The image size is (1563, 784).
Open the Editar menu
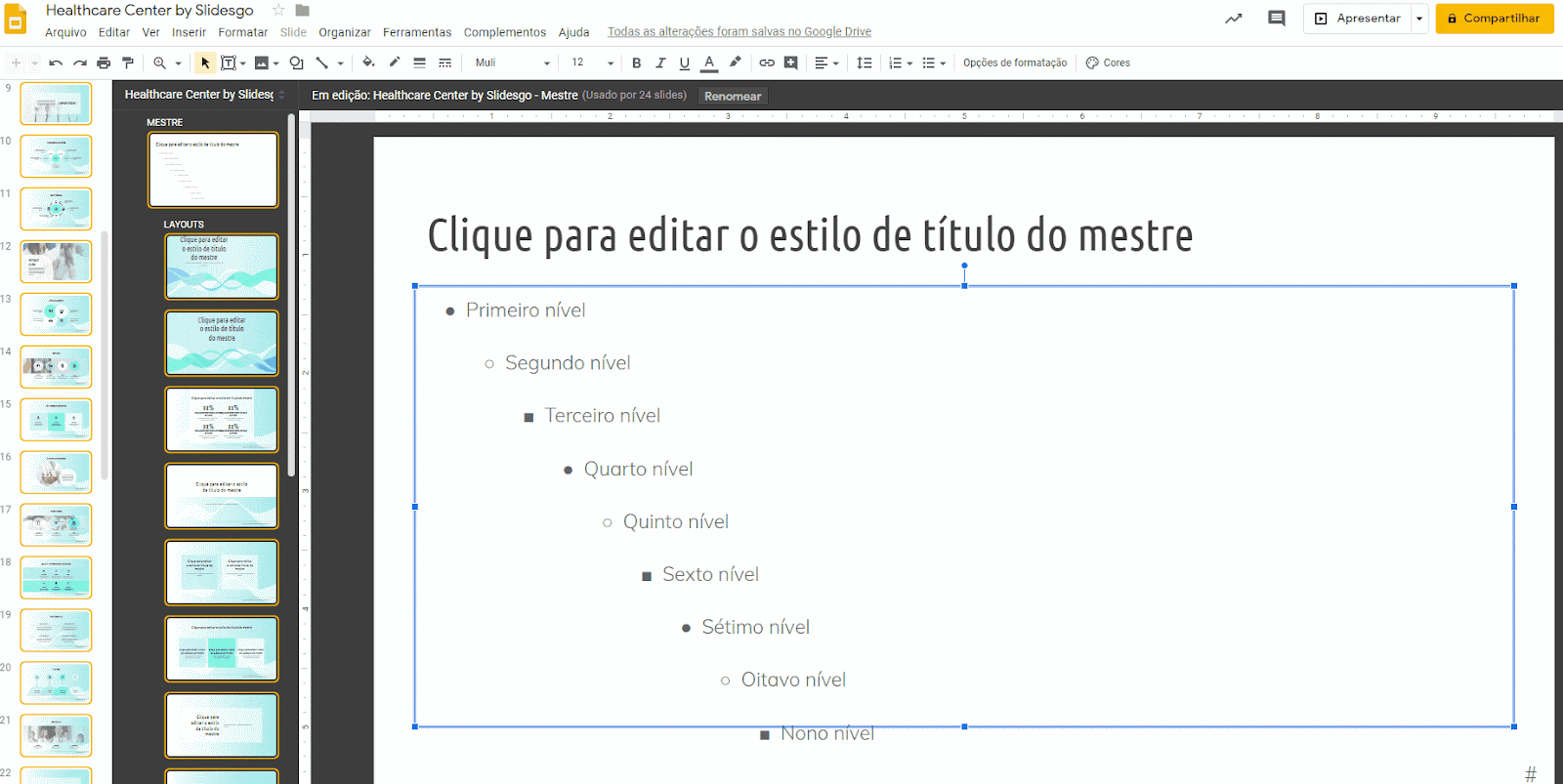tap(114, 32)
